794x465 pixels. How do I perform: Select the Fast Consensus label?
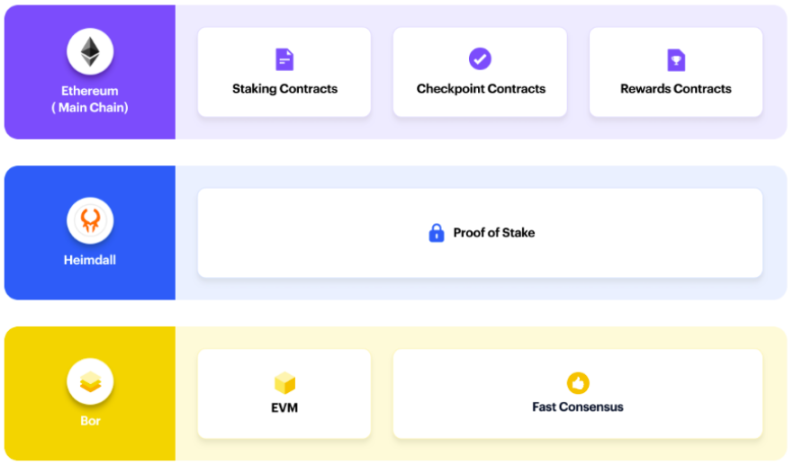pyautogui.click(x=578, y=407)
